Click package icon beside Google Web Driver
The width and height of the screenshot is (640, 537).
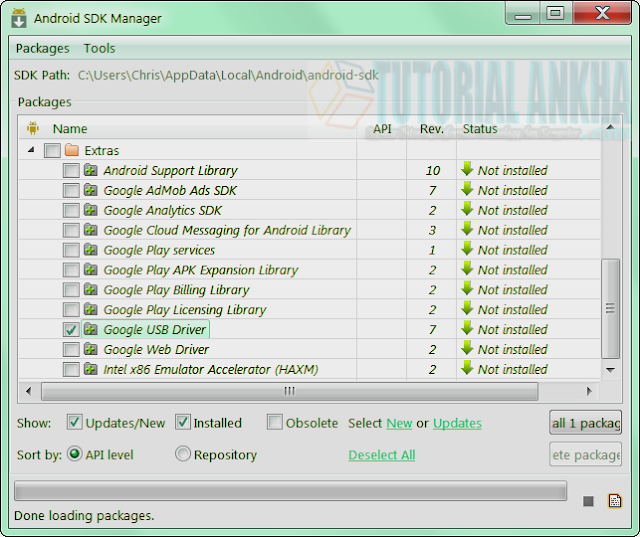click(91, 349)
